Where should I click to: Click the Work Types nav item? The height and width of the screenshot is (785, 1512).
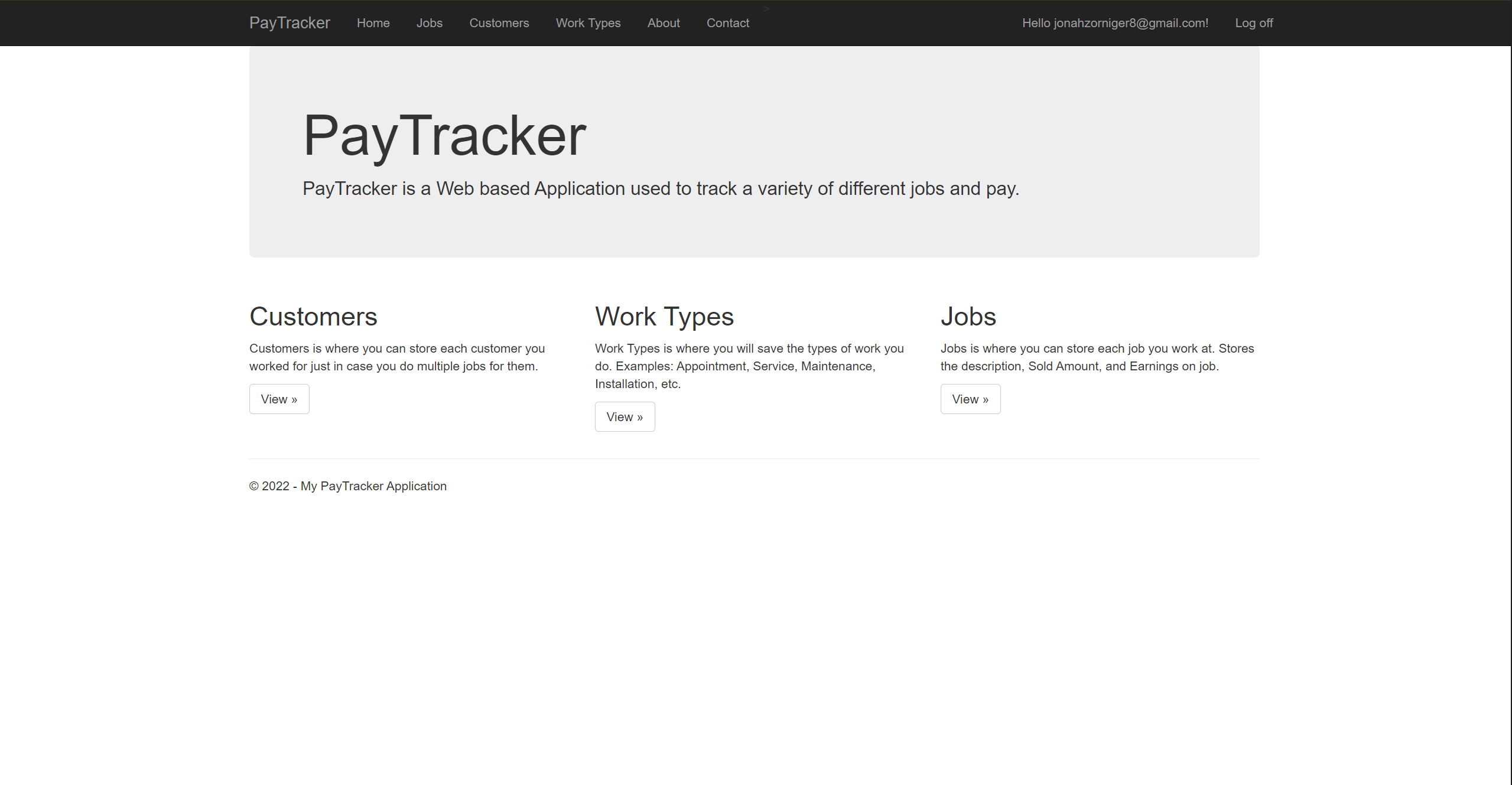click(x=588, y=22)
